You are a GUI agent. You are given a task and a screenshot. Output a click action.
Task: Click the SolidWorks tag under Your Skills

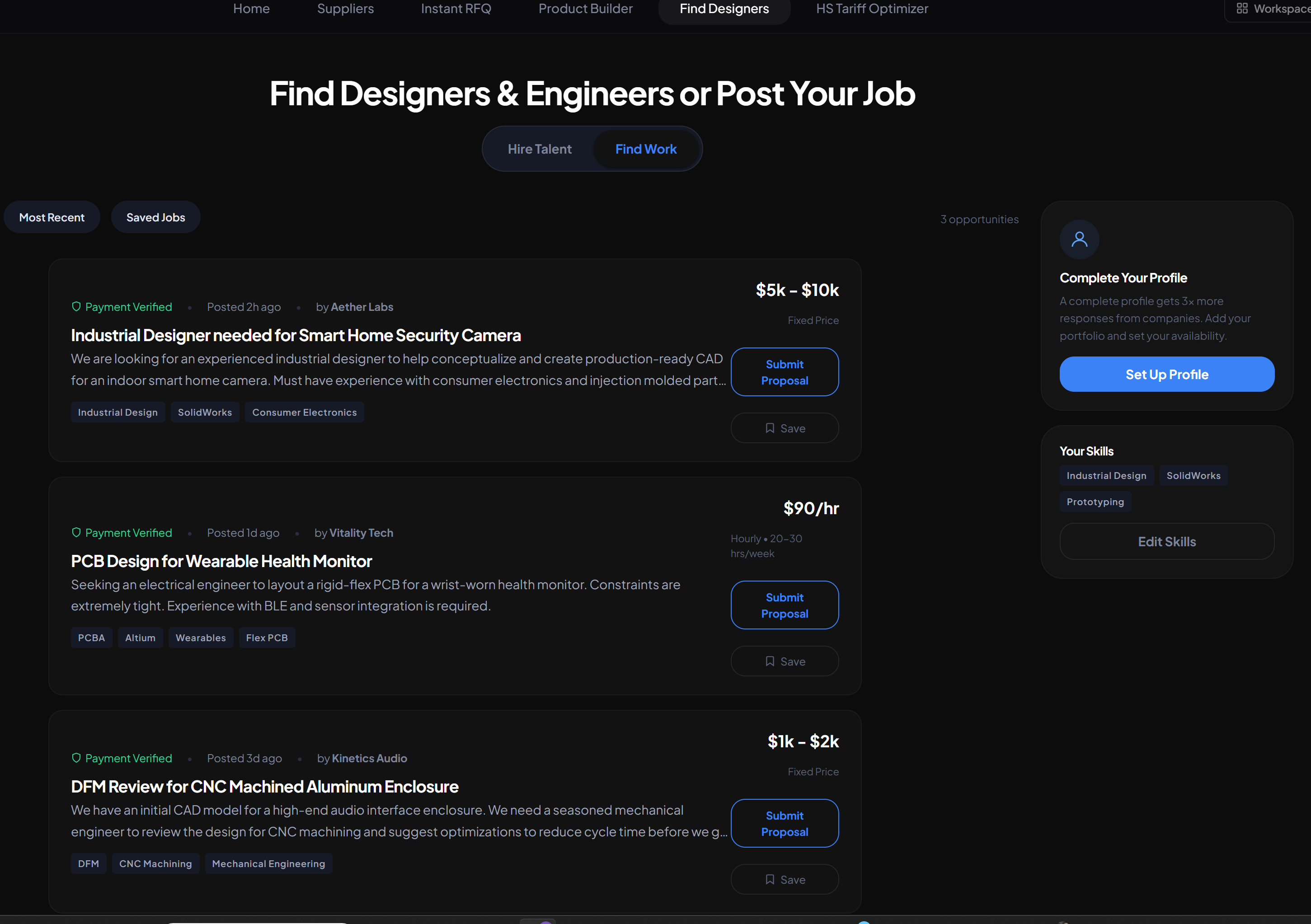point(1193,475)
